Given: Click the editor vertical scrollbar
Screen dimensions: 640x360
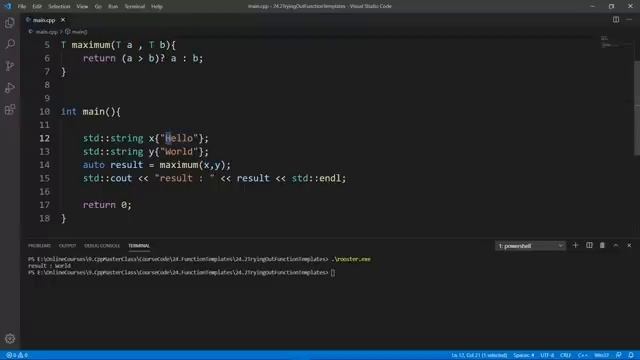Looking at the screenshot, I should [637, 108].
